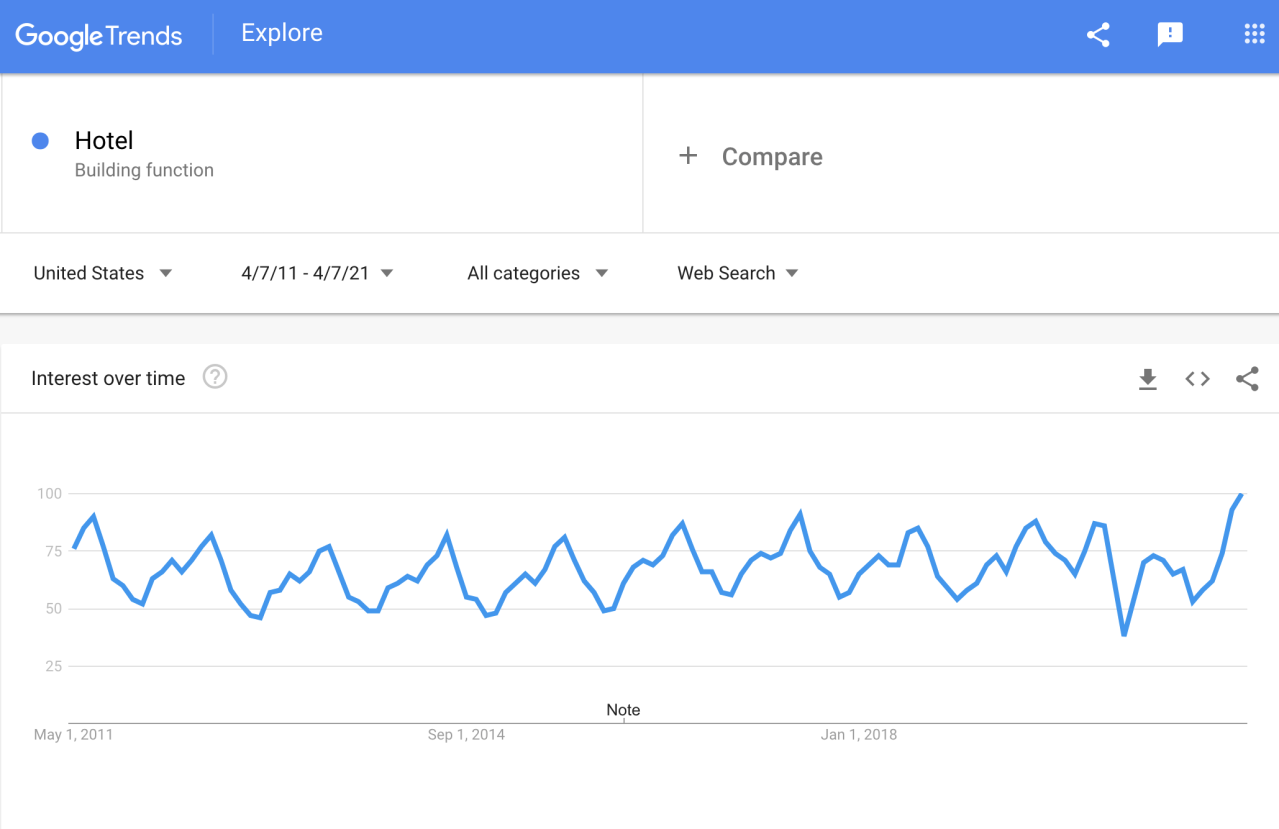Open the date range 4/7/11 - 4/7/21 dropdown
This screenshot has width=1279, height=829.
coord(316,272)
